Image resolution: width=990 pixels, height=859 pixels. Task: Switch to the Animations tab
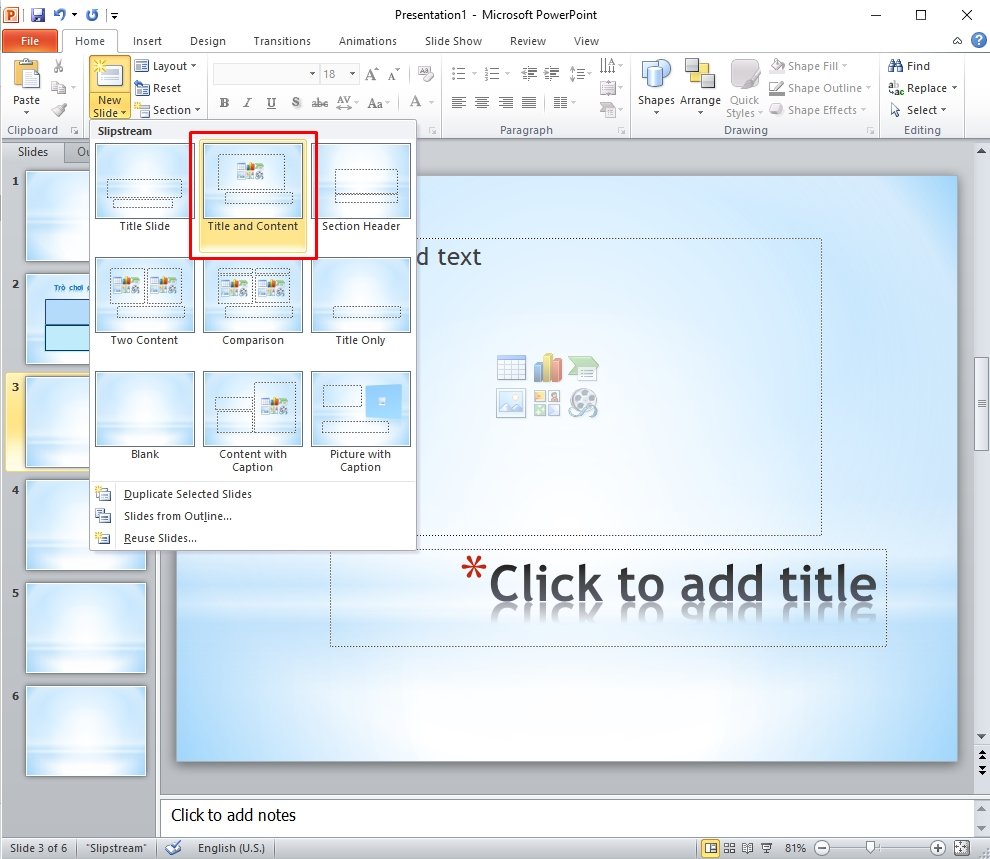[367, 41]
